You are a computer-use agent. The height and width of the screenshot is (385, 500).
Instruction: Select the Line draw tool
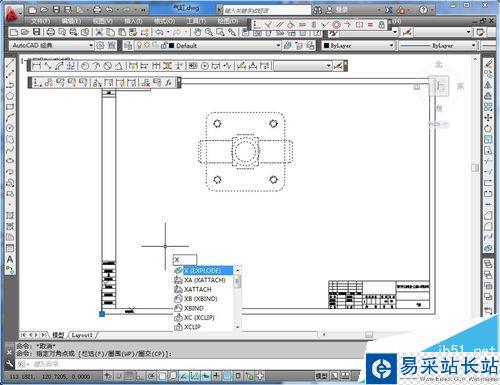coord(10,64)
